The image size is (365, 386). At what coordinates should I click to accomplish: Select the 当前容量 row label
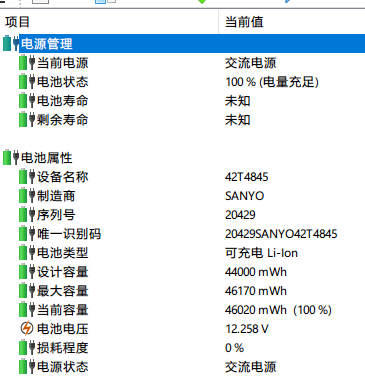(63, 310)
